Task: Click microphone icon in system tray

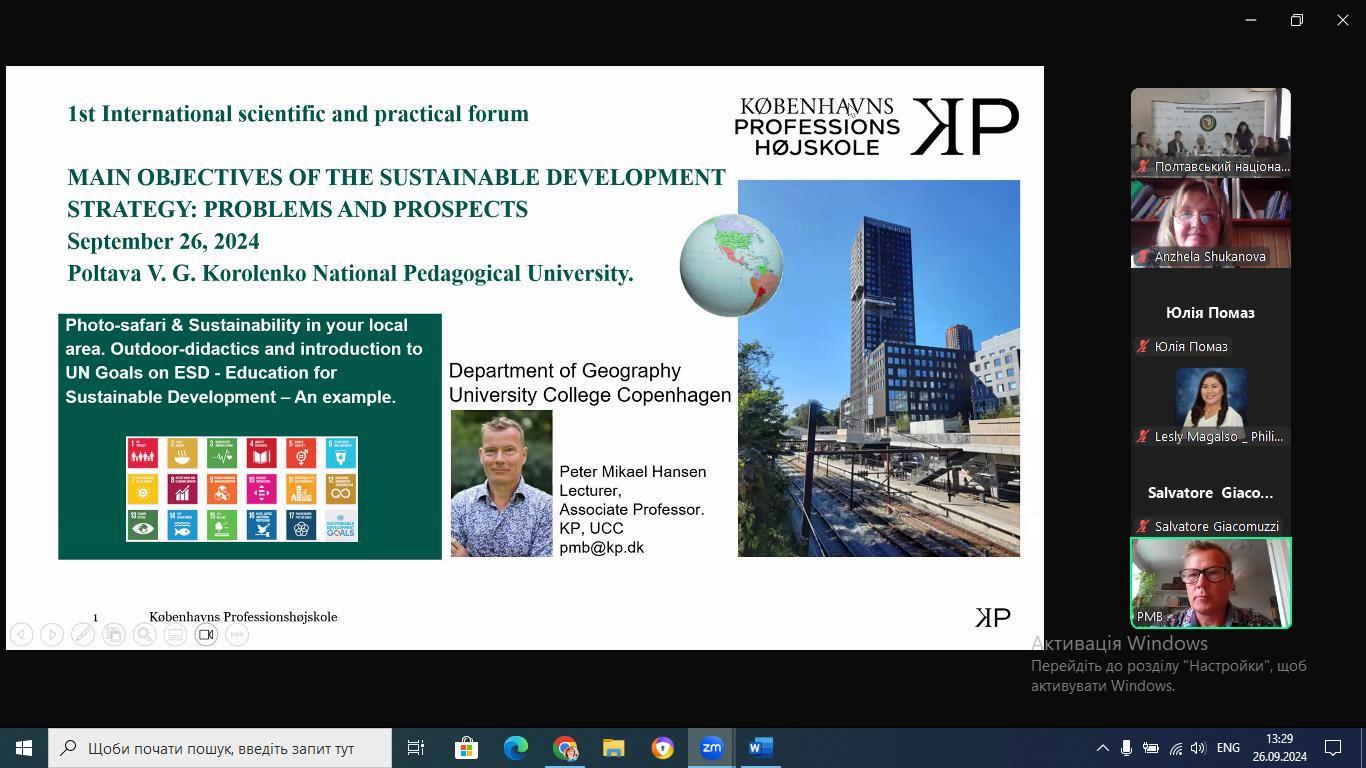Action: (x=1126, y=748)
